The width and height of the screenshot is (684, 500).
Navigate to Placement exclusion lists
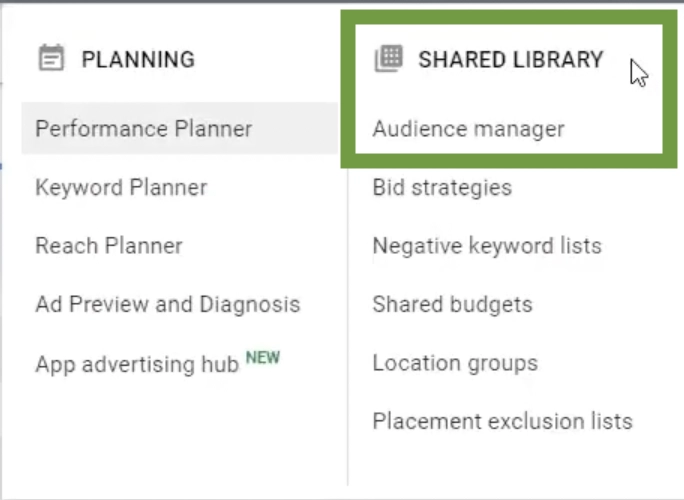coord(503,421)
